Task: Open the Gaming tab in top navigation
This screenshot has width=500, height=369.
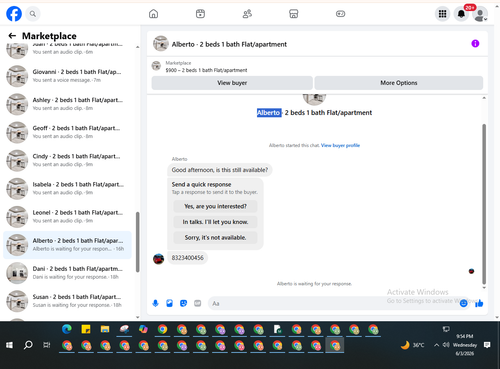Action: click(x=340, y=14)
